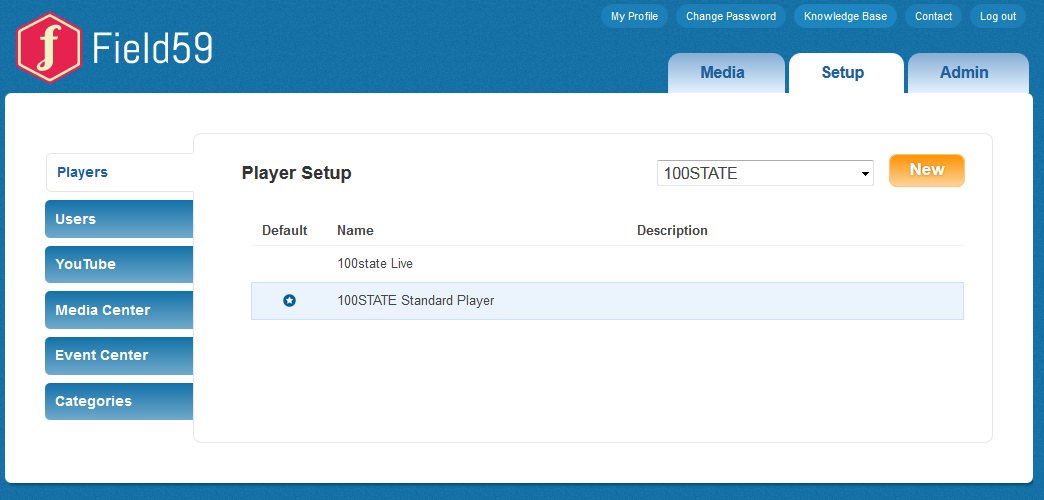Click the Contact link
Viewport: 1044px width, 500px height.
pos(933,17)
